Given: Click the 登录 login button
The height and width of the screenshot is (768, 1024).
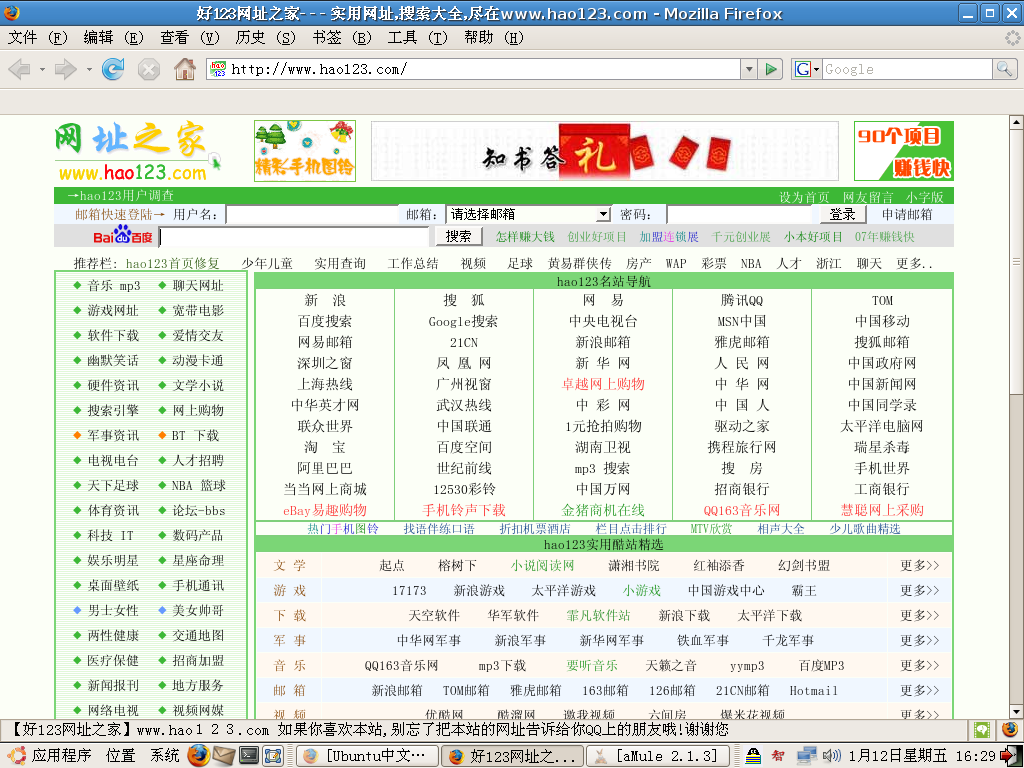Looking at the screenshot, I should [842, 214].
